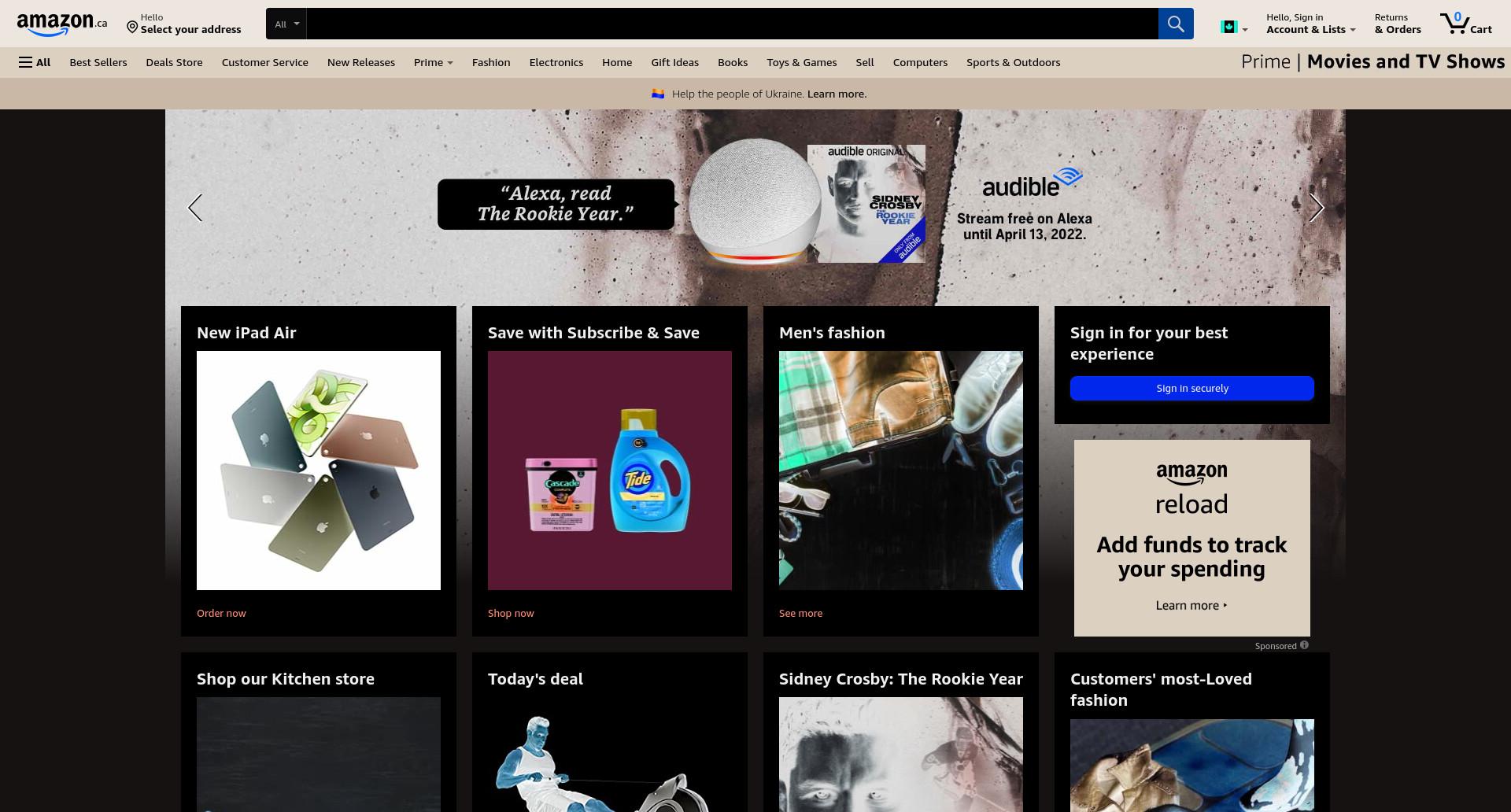Open Toys & Games category
The width and height of the screenshot is (1511, 812).
802,62
